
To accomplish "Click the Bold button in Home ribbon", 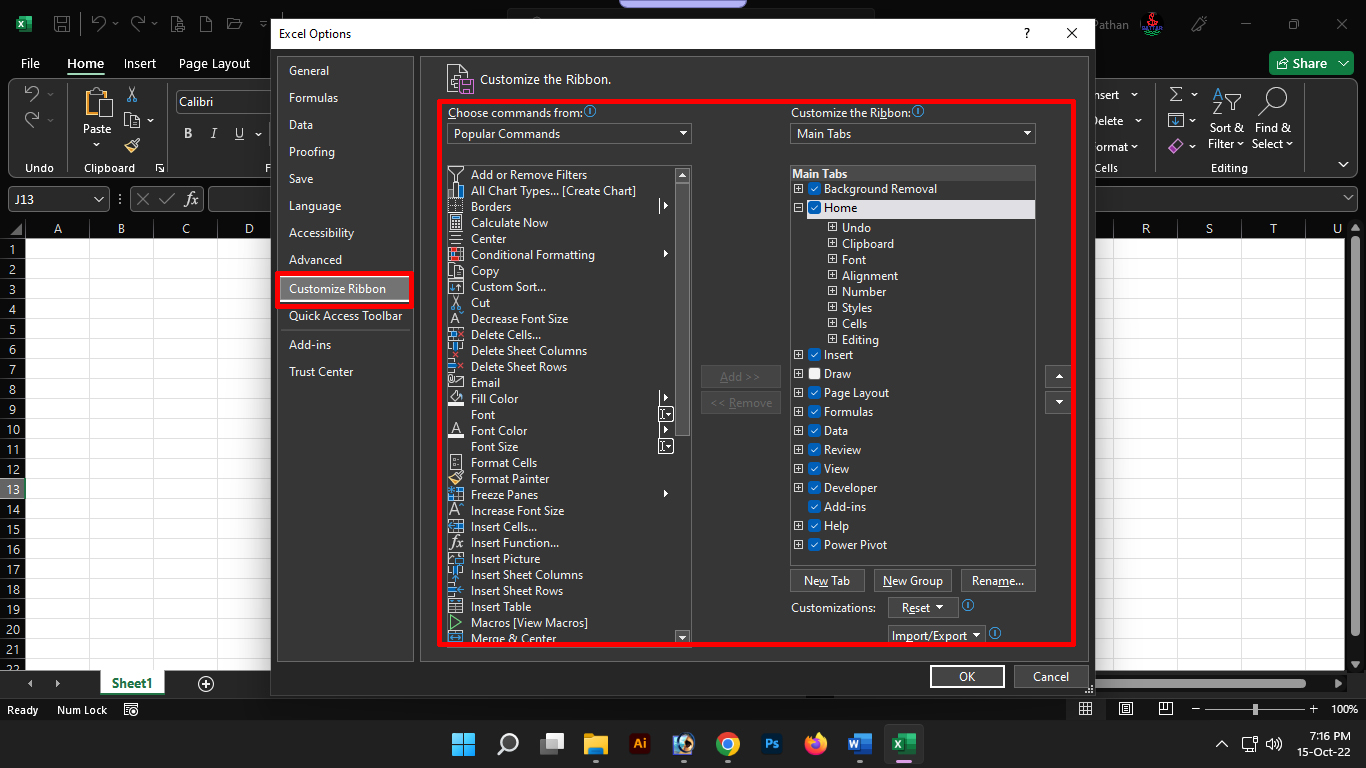I will pos(187,134).
